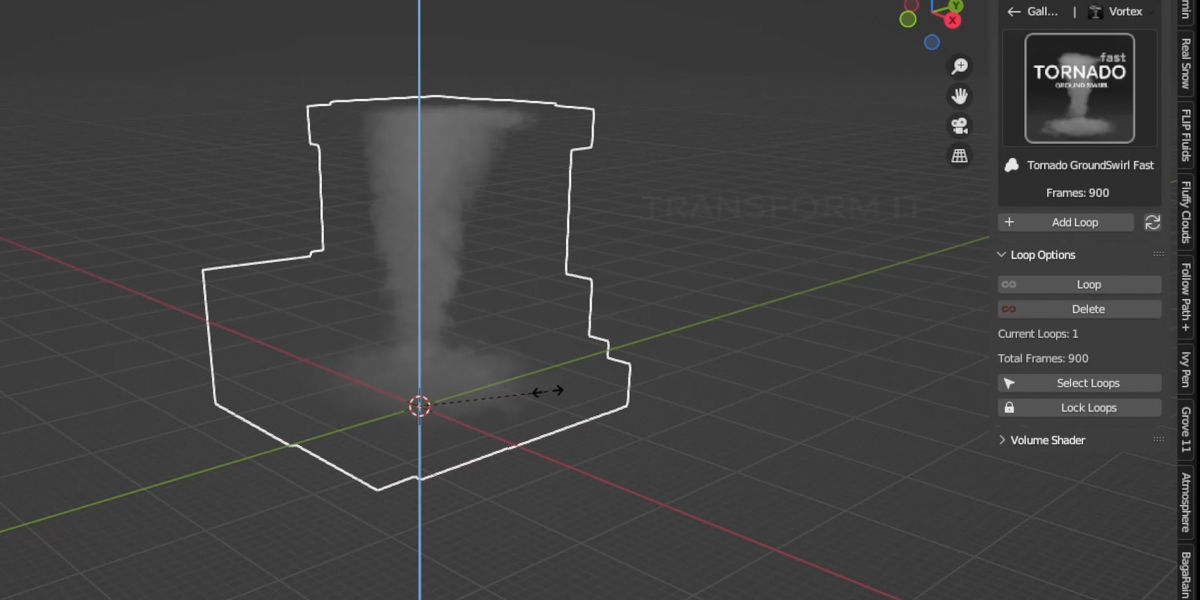This screenshot has width=1200, height=600.
Task: Open the BagaRain sidebar tab
Action: (1187, 574)
